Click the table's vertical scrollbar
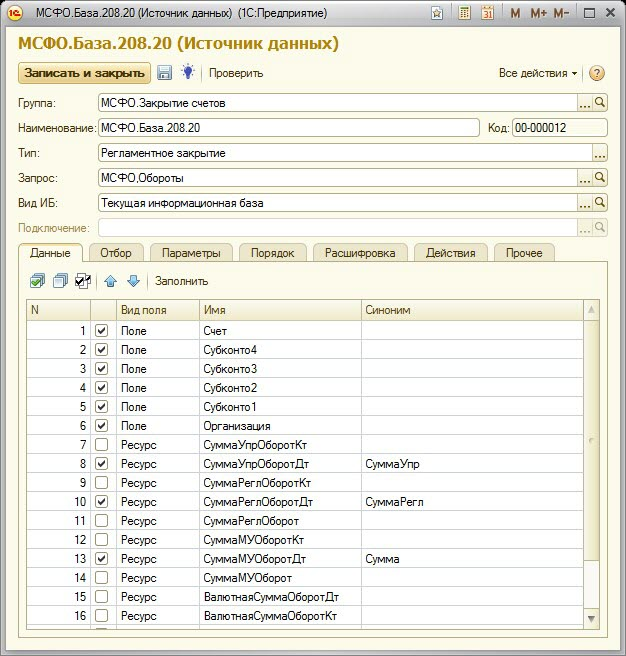This screenshot has width=626, height=656. (x=591, y=440)
